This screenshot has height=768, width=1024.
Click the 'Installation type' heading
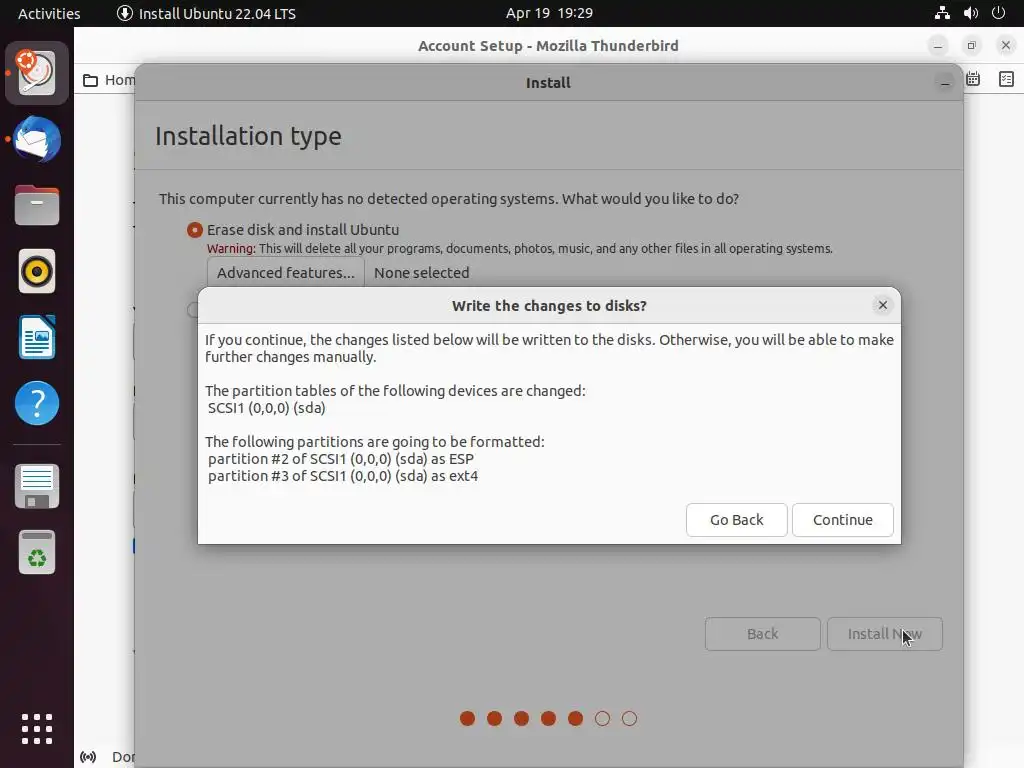coord(248,136)
